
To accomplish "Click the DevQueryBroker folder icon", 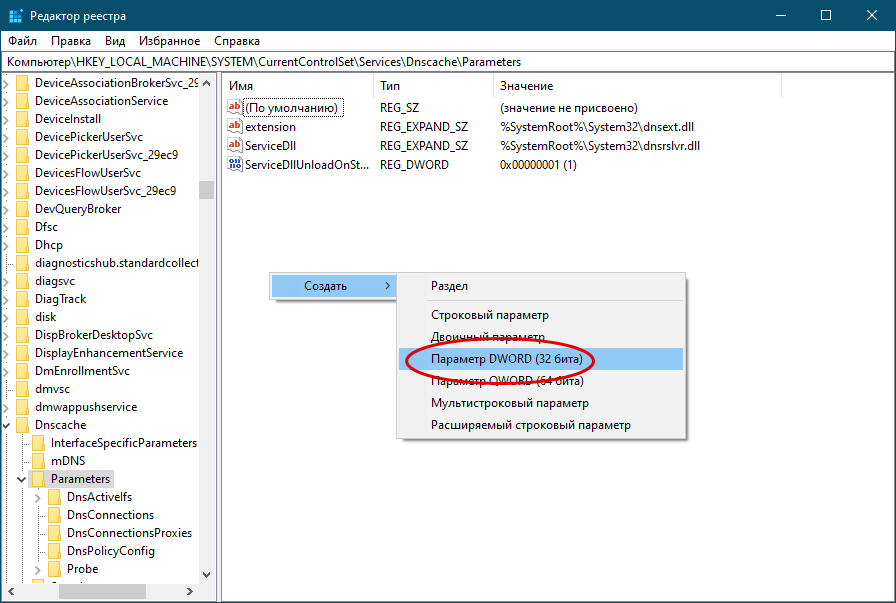I will (x=22, y=209).
